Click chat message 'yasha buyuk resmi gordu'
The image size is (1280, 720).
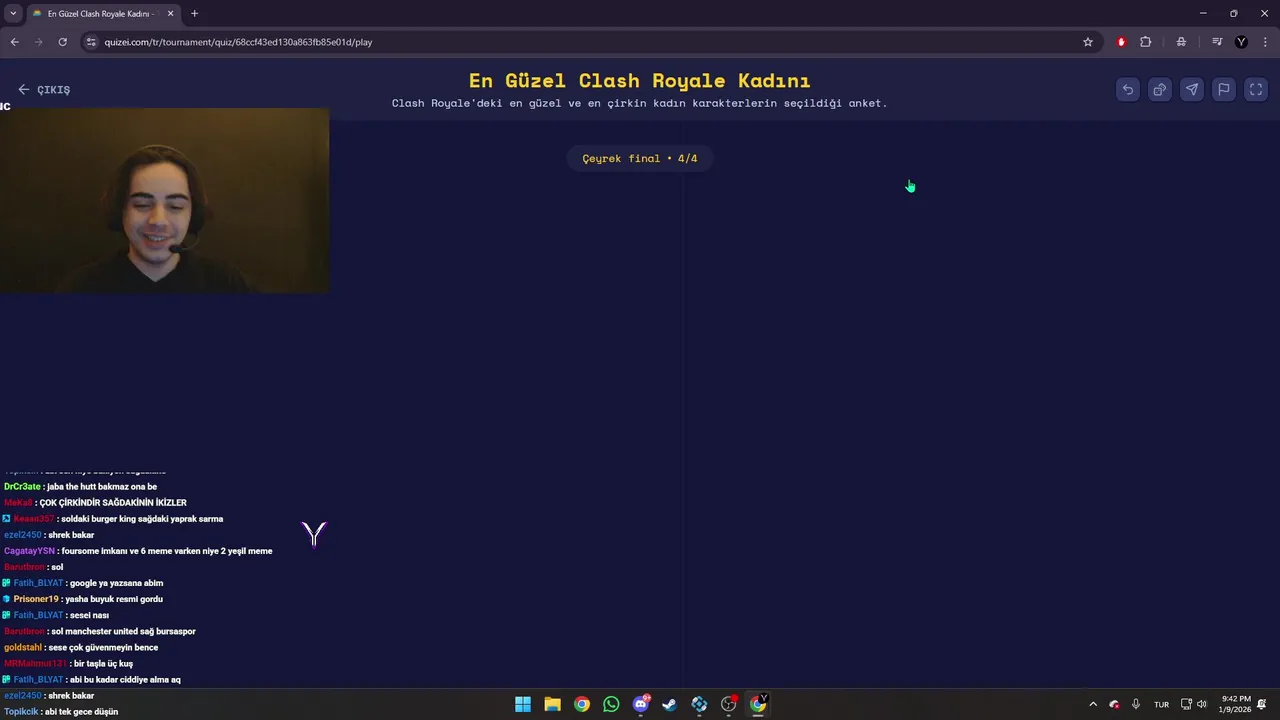point(114,599)
